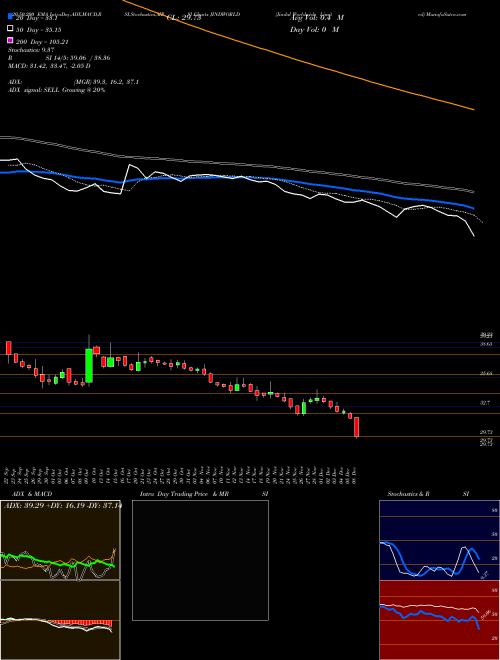The height and width of the screenshot is (660, 500).
Task: Click the tall green candlestick in early October
Action: (89, 365)
